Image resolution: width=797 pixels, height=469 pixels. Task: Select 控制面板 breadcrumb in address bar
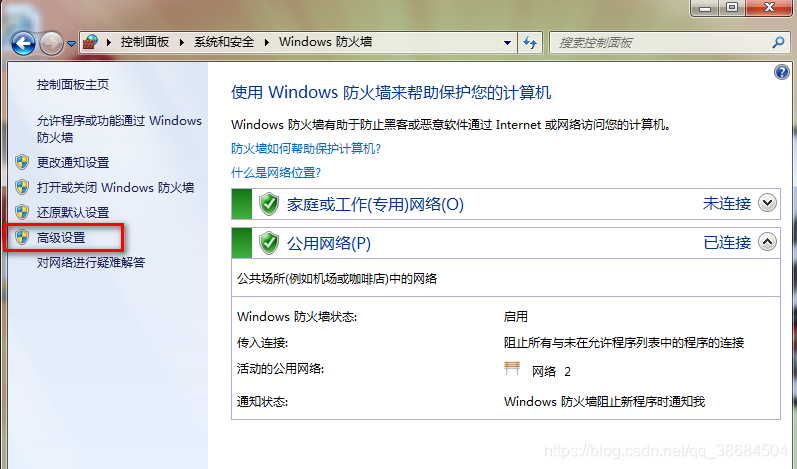[x=145, y=42]
